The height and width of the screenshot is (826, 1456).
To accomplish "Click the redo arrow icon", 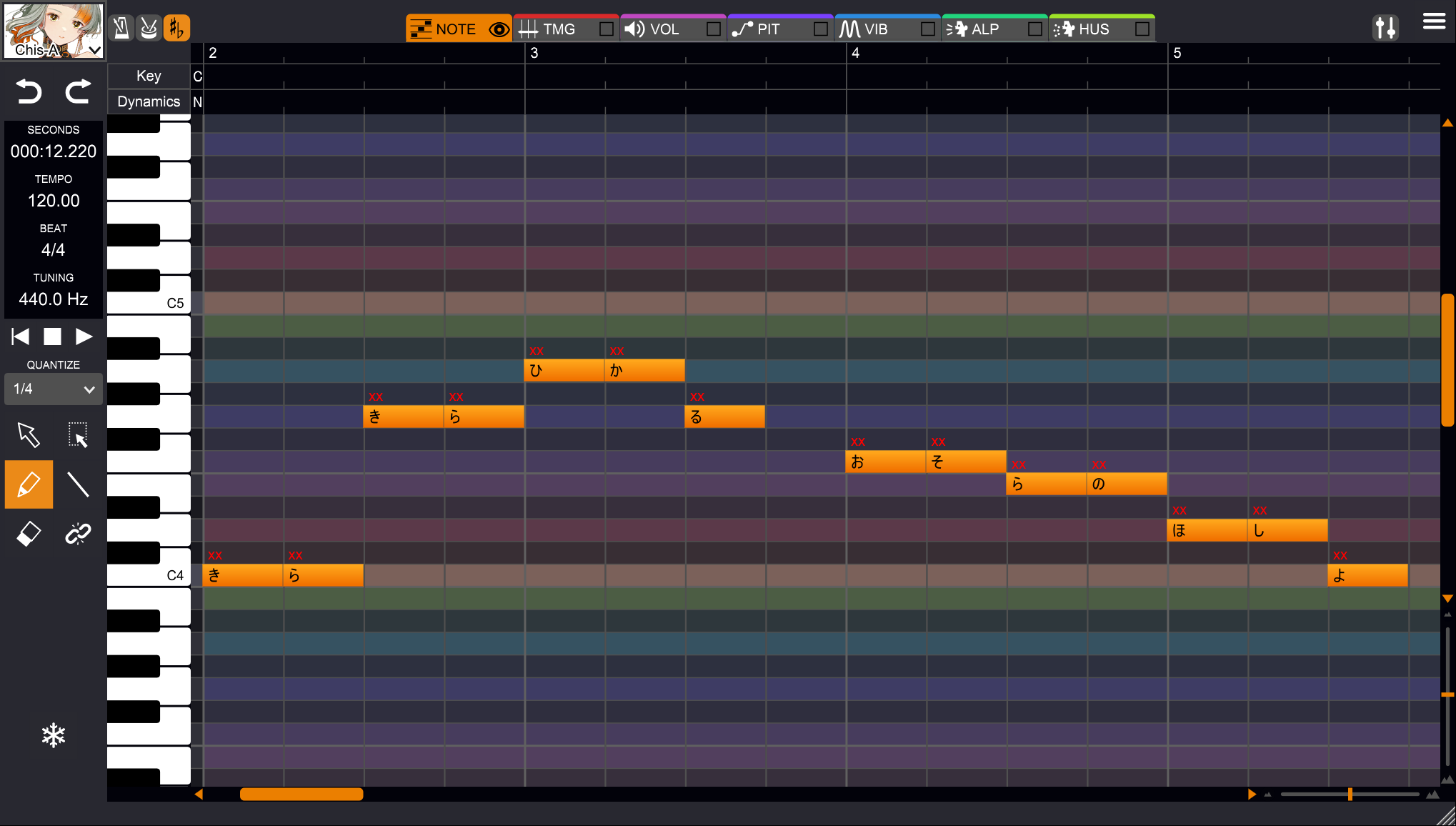I will point(78,91).
